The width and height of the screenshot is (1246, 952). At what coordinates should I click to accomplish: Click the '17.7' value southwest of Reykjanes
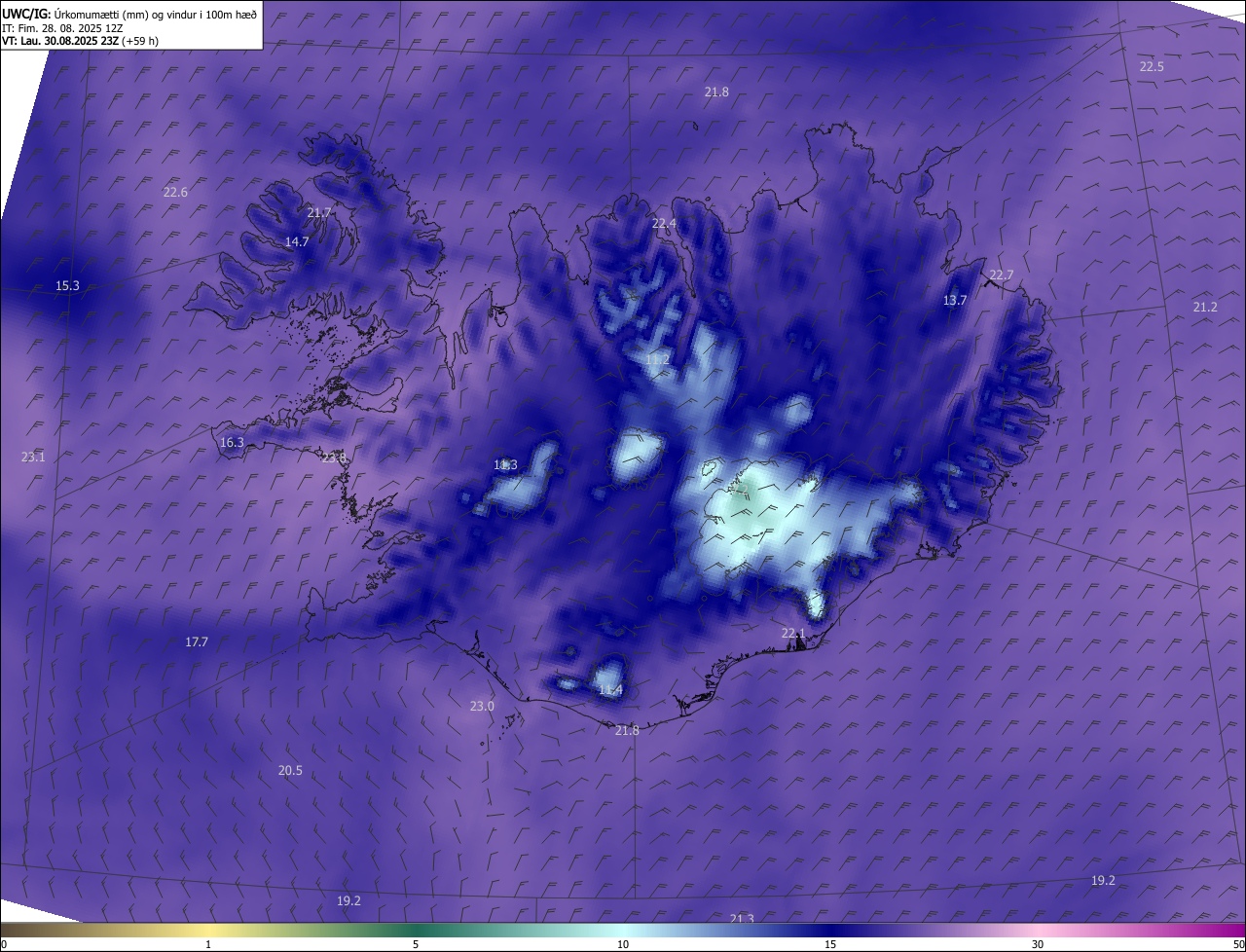pyautogui.click(x=197, y=641)
